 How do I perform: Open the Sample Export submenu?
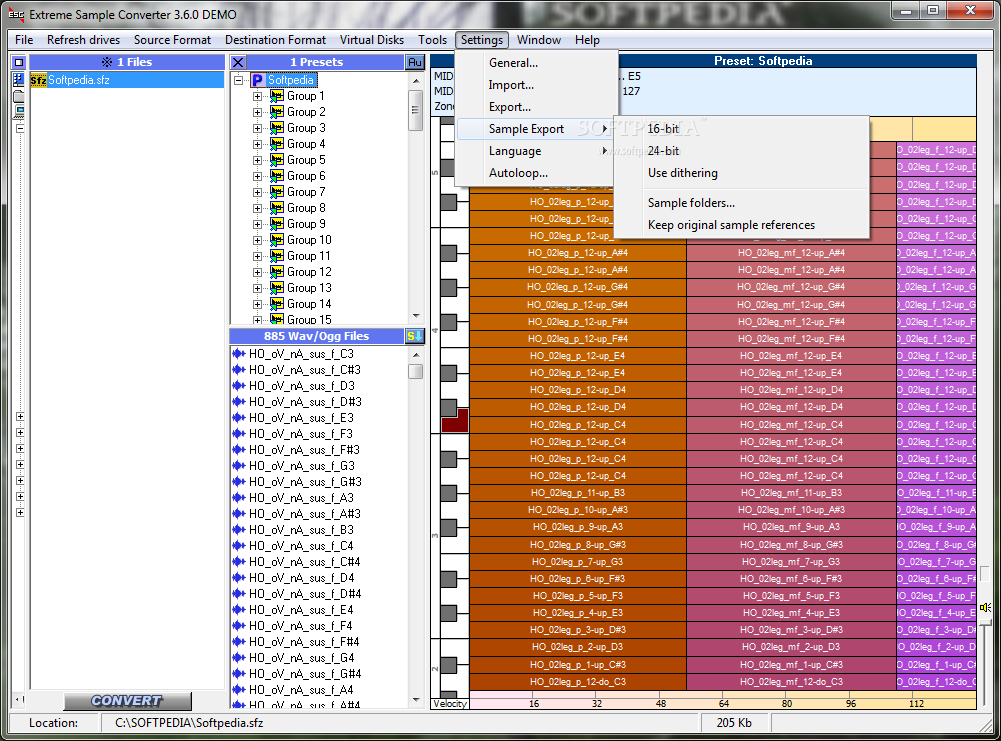tap(534, 129)
